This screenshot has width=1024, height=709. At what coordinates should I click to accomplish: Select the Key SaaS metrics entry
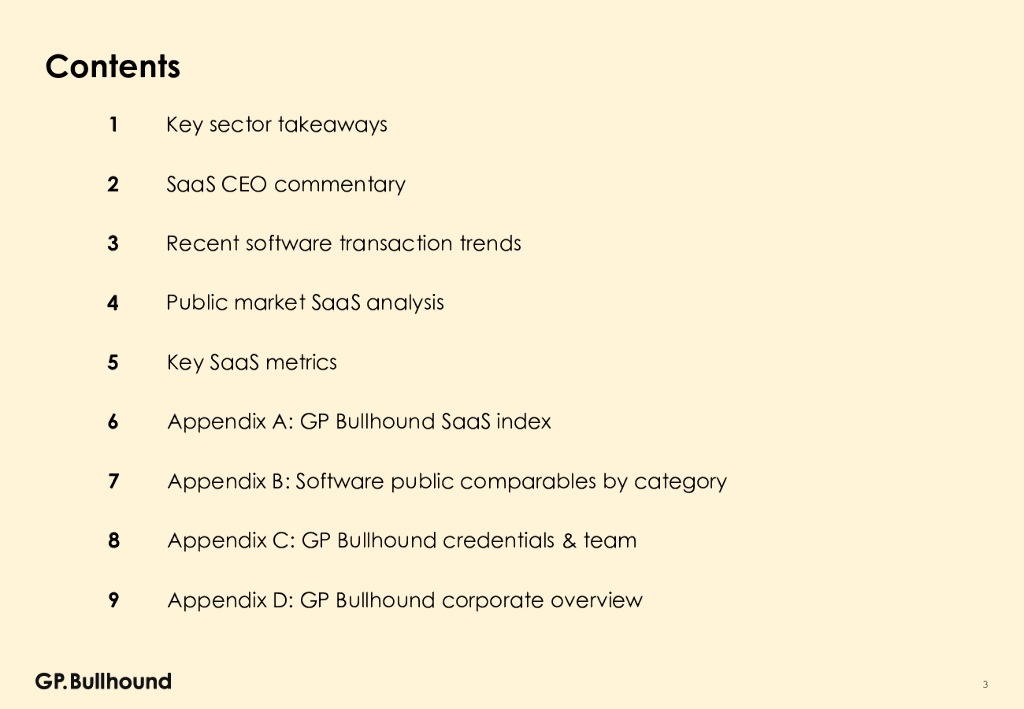(251, 362)
